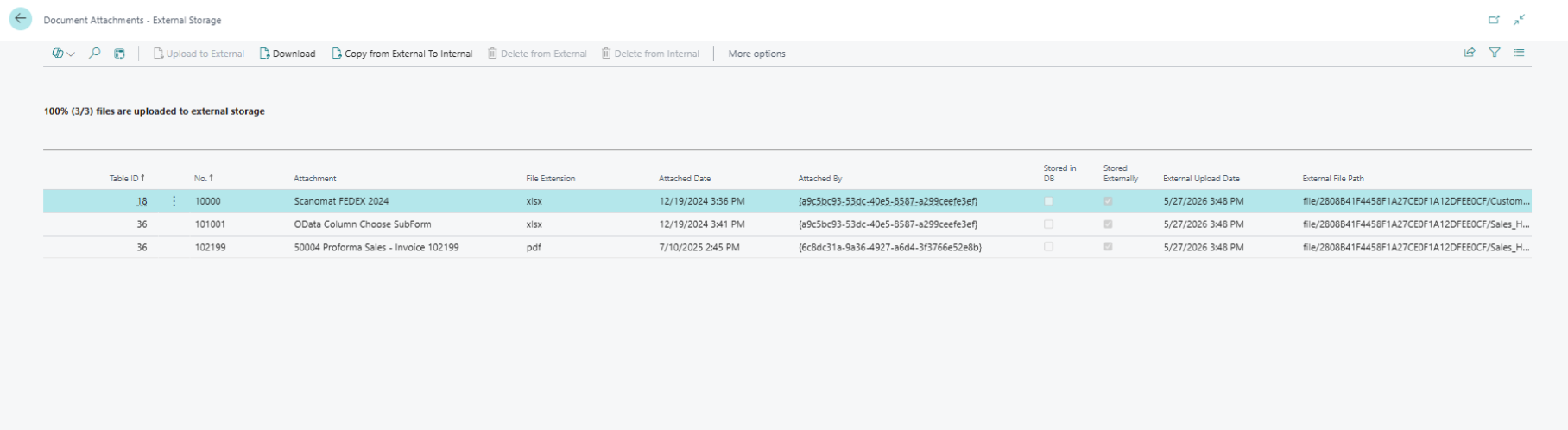Screen dimensions: 1568x430
Task: Open the search magnifier icon
Action: click(x=95, y=54)
